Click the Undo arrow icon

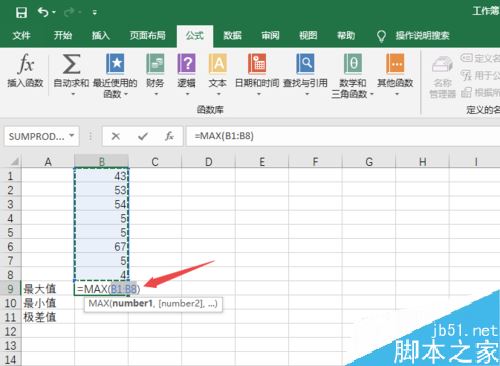[x=43, y=12]
